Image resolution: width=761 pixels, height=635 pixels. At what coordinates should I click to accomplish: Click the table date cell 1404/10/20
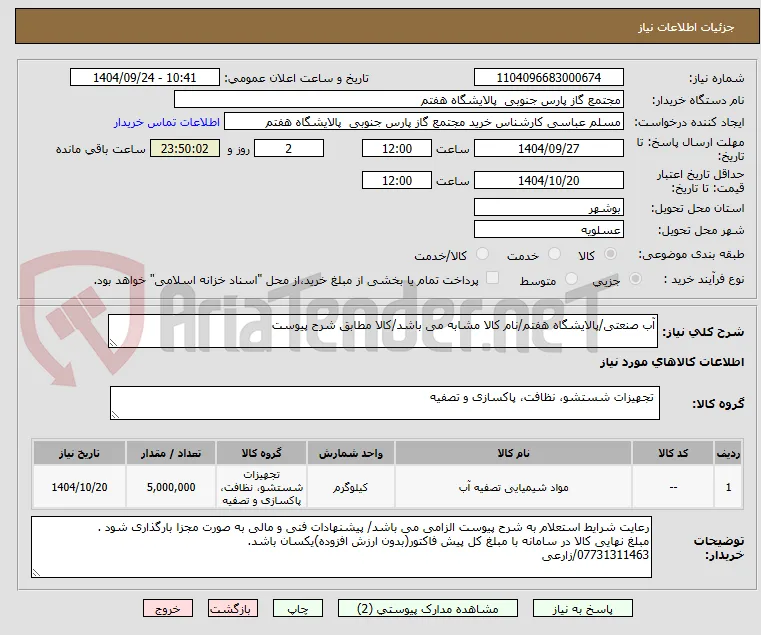(x=79, y=487)
